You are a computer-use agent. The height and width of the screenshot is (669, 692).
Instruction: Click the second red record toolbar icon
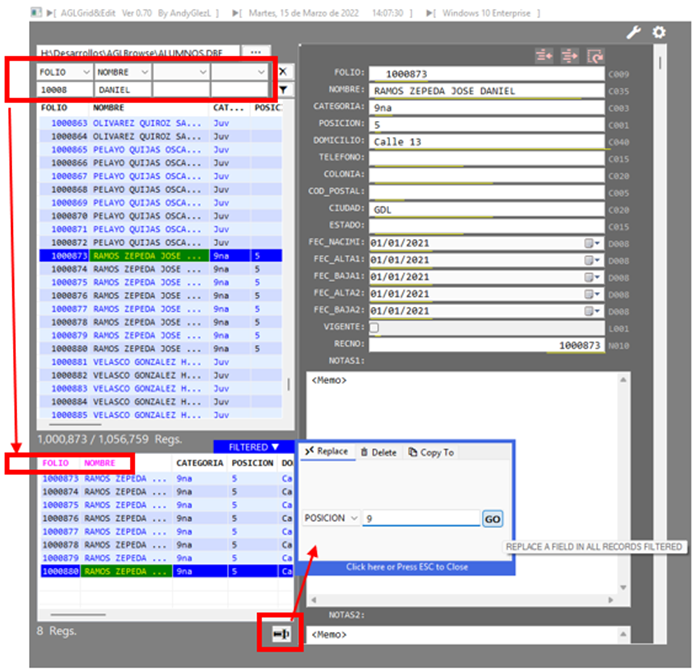(x=570, y=56)
